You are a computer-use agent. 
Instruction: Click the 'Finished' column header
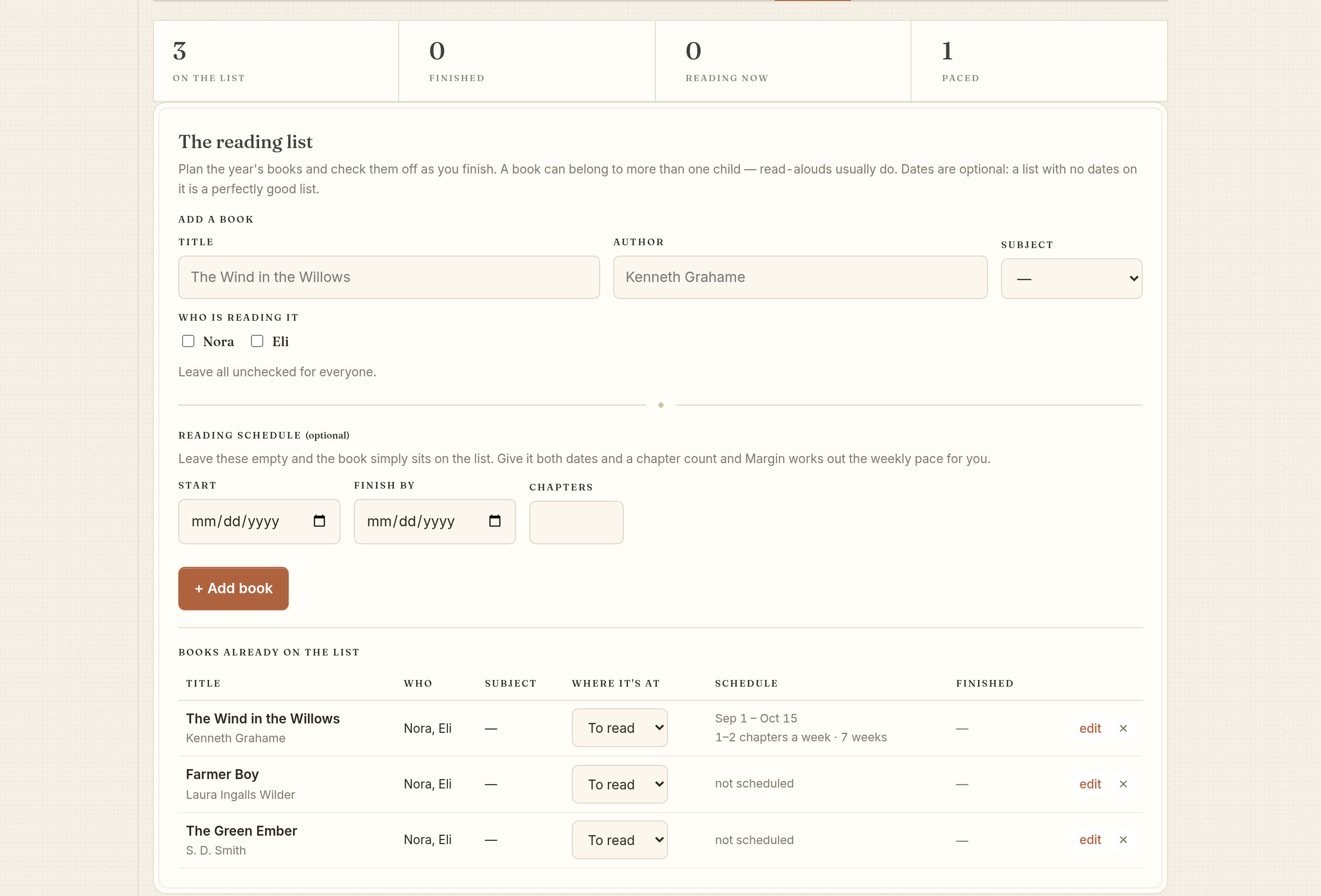click(985, 683)
